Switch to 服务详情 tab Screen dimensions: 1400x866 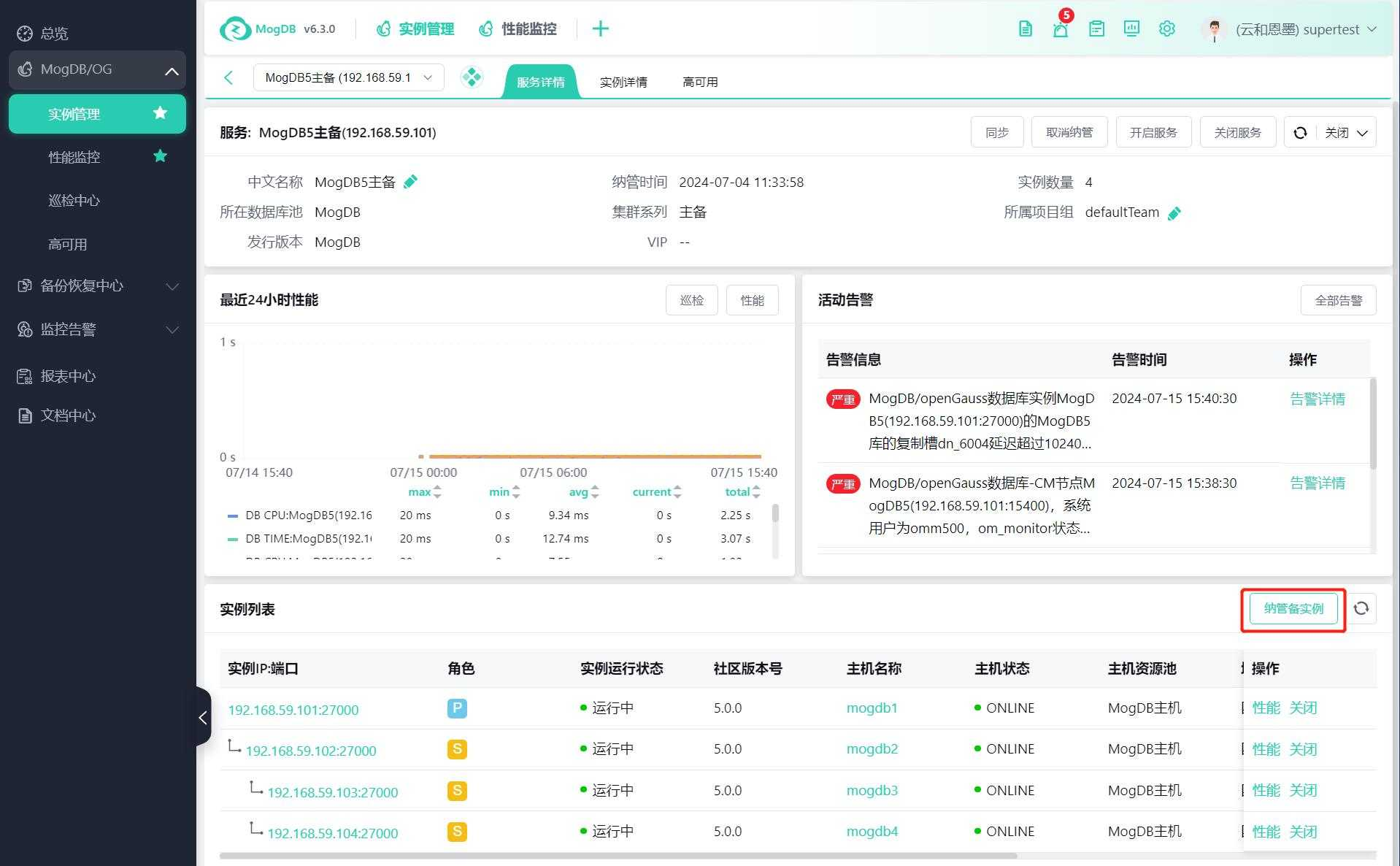pyautogui.click(x=540, y=82)
